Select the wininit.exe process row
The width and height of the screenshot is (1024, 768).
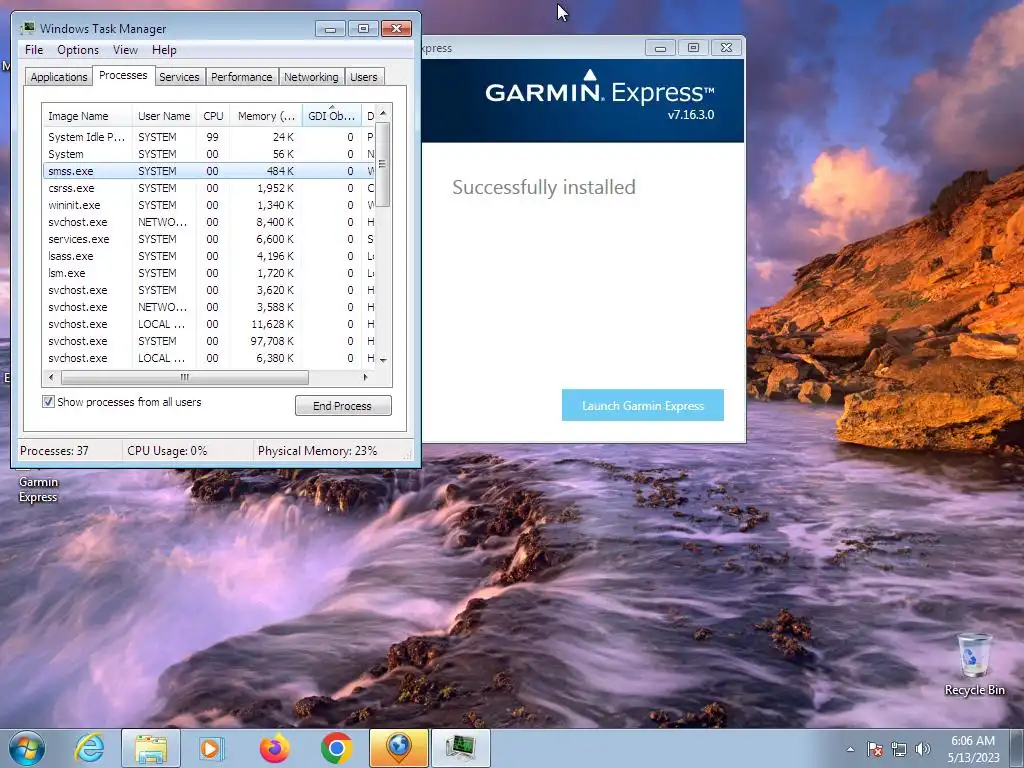[209, 204]
